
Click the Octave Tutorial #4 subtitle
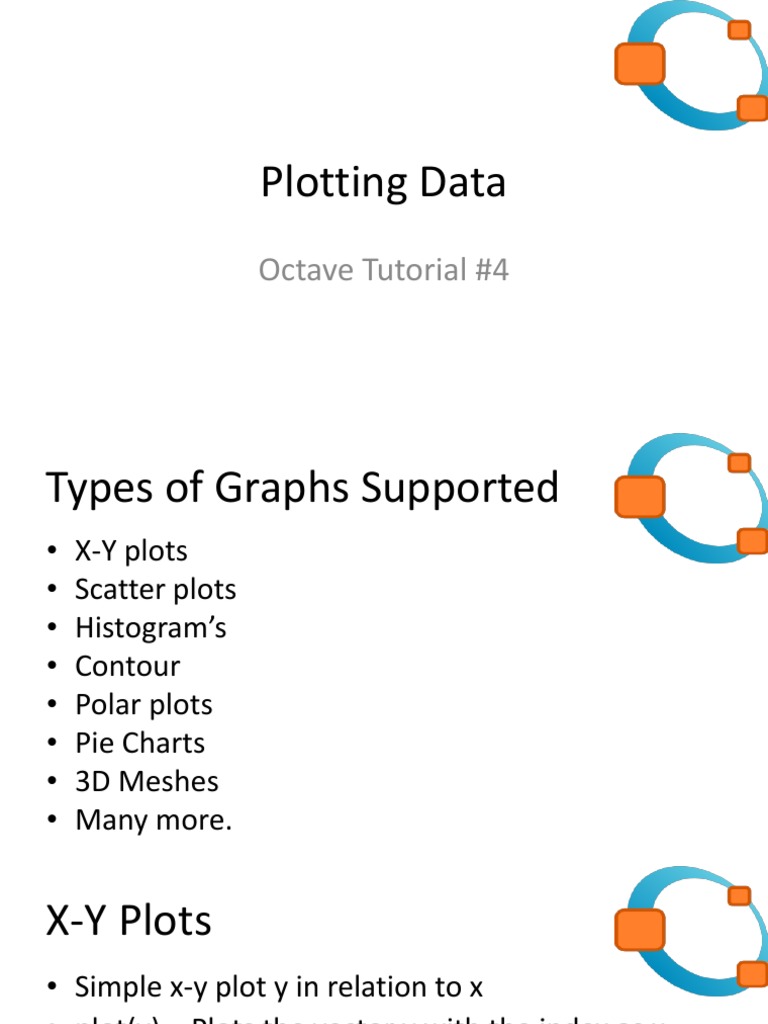tap(384, 269)
